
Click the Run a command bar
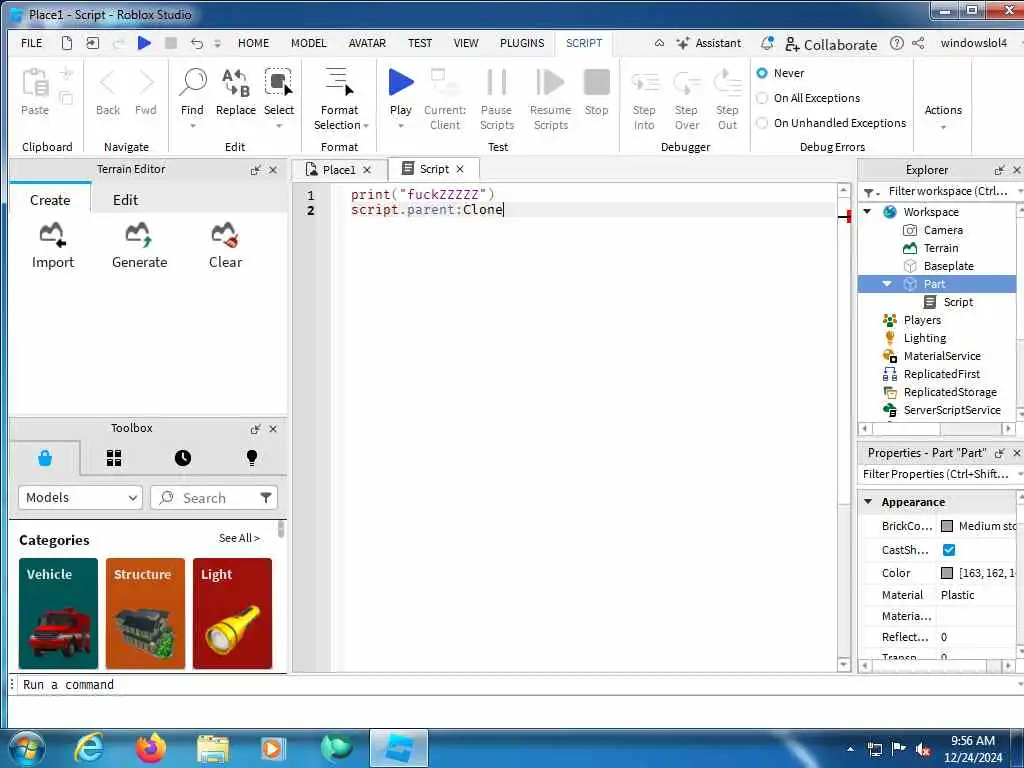click(516, 684)
